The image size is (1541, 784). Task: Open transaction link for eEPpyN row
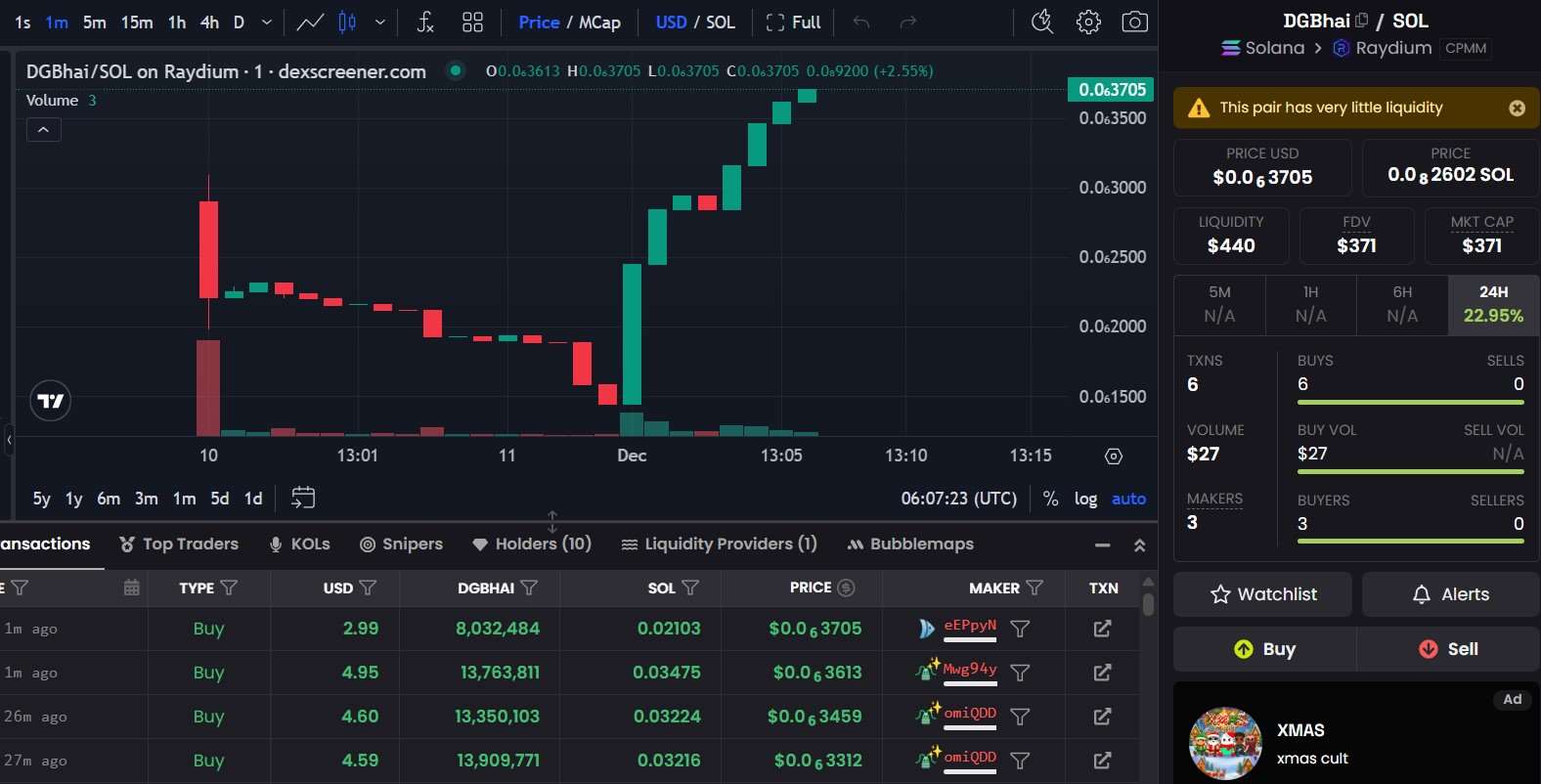pyautogui.click(x=1102, y=629)
